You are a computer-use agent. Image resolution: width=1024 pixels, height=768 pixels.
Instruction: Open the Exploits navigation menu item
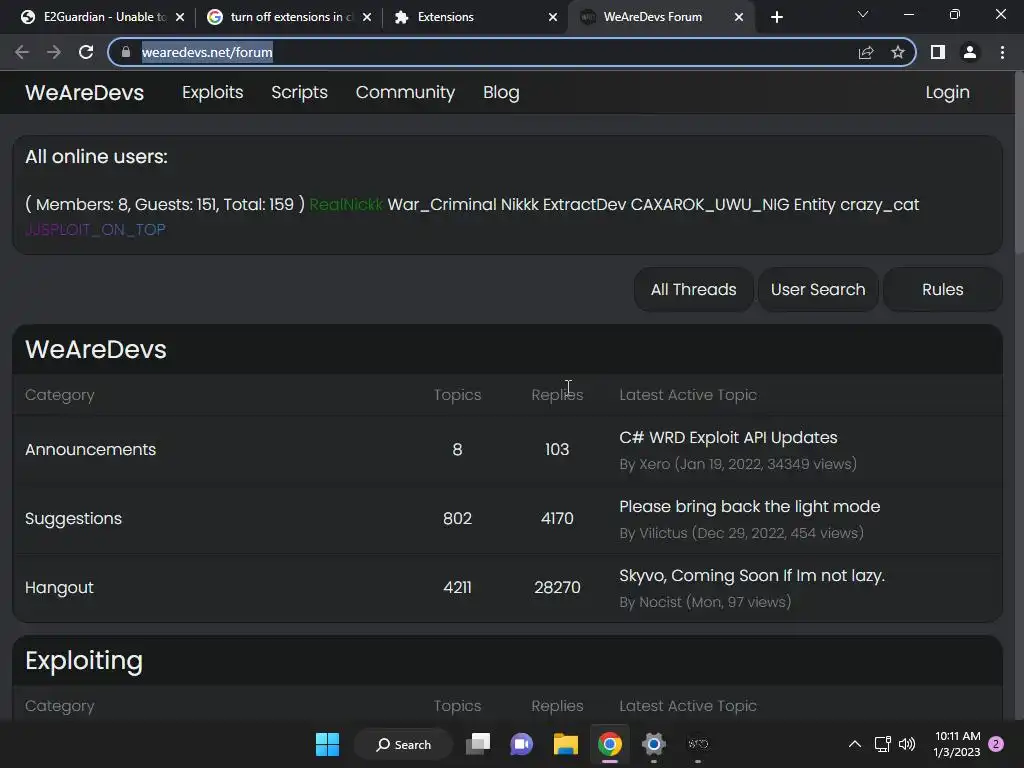212,93
